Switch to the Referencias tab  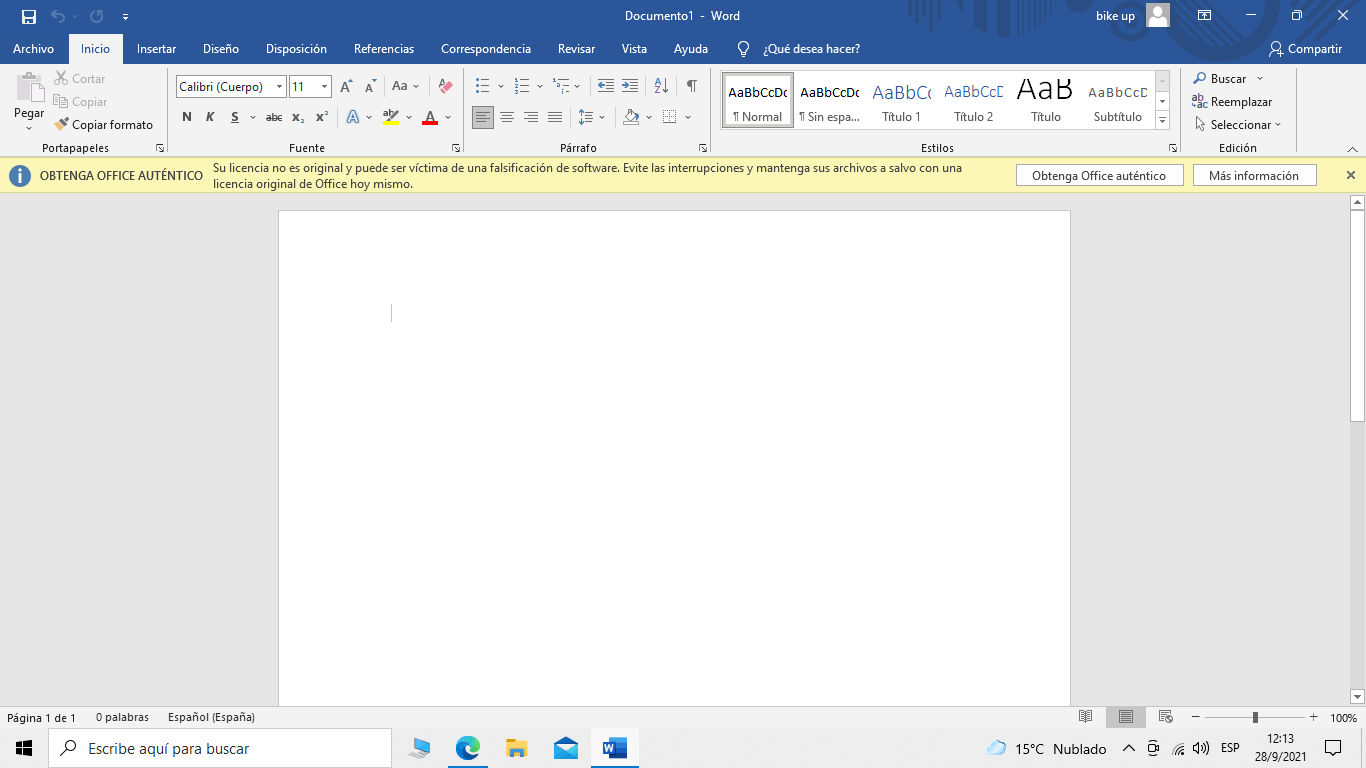tap(384, 49)
